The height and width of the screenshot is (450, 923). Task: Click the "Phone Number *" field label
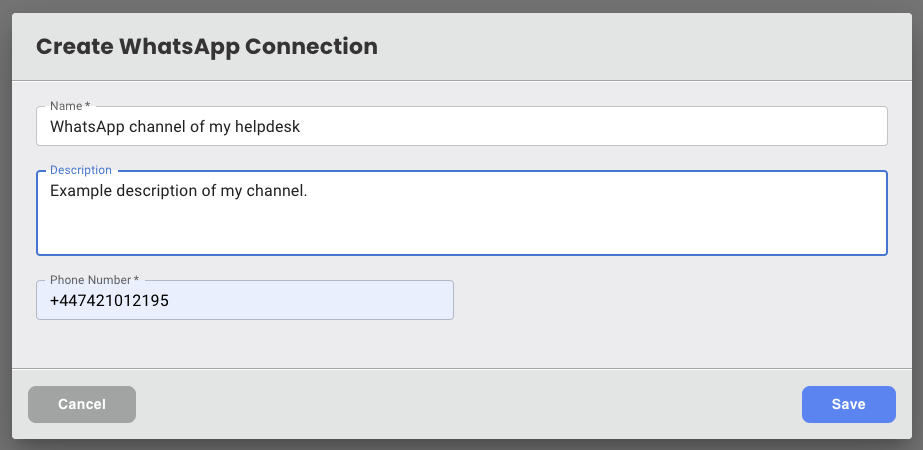pos(94,280)
